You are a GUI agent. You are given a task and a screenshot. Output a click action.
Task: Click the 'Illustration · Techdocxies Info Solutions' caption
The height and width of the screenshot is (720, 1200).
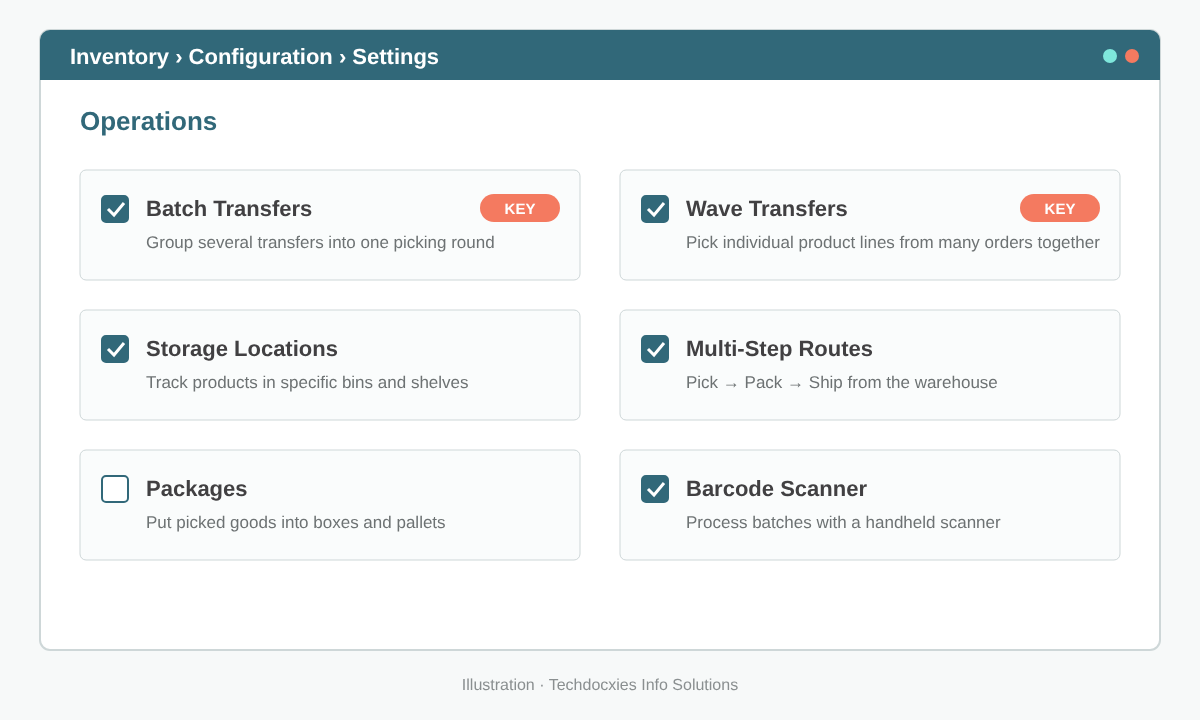600,685
